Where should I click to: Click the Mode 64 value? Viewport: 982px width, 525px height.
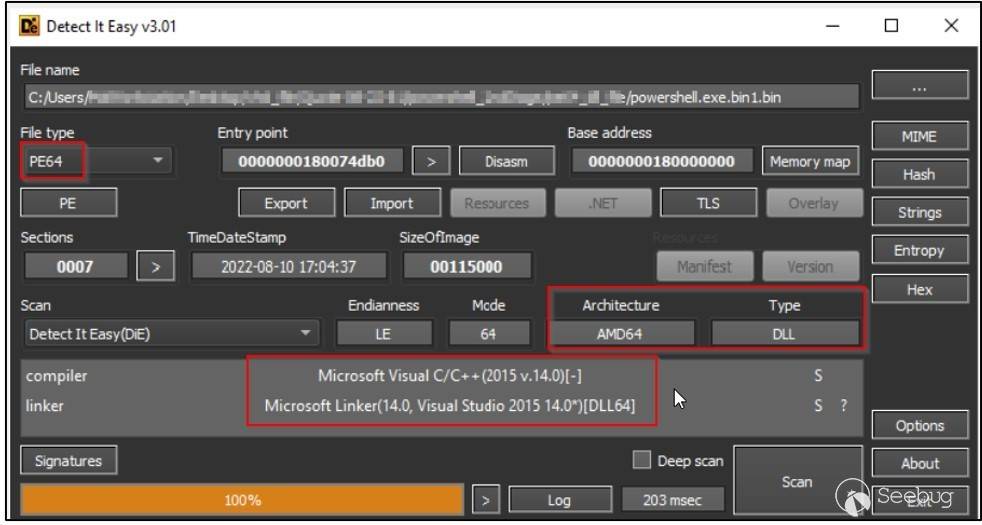tap(488, 333)
